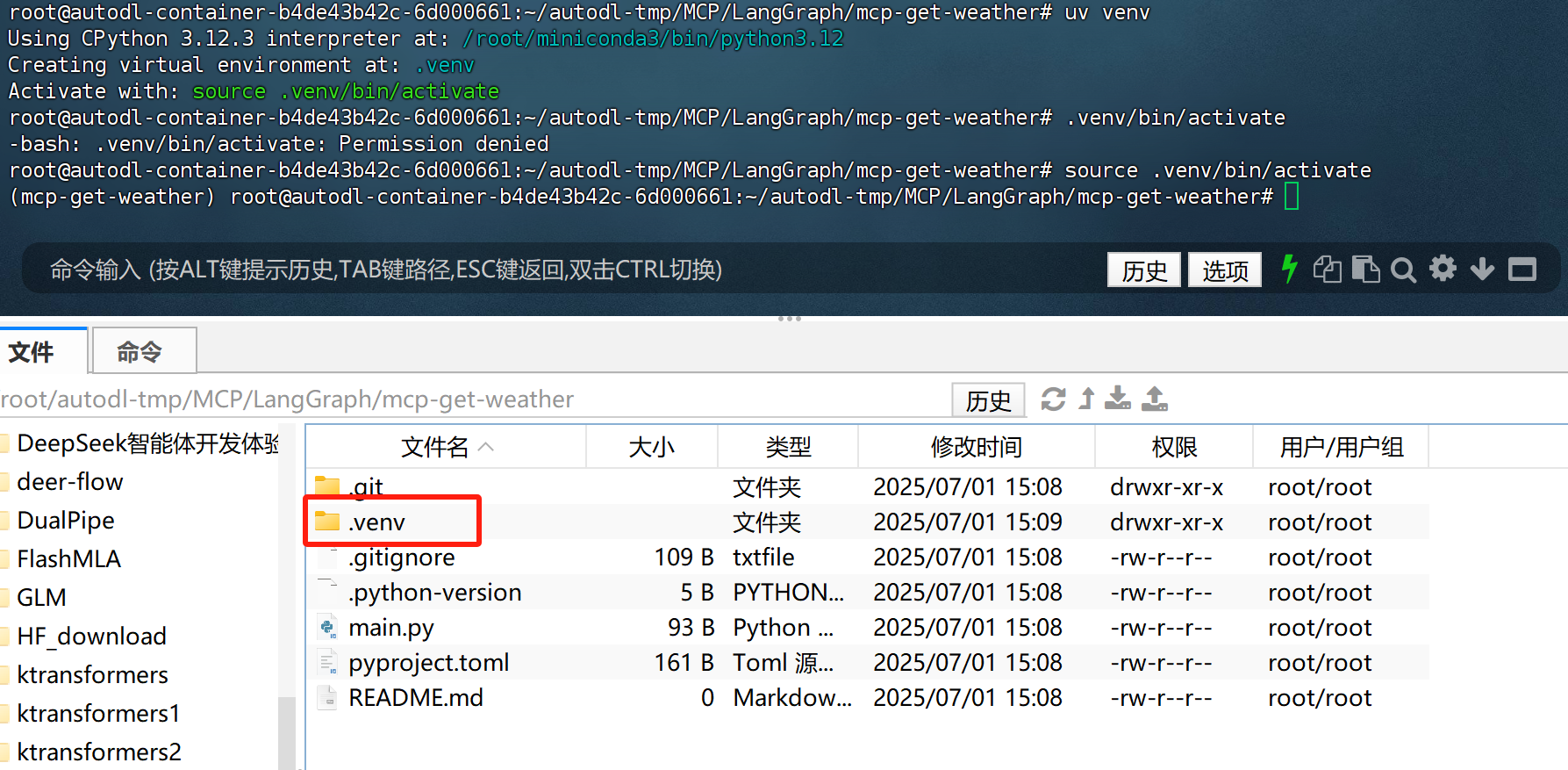Select the .venv folder in file list
1568x770 pixels.
click(x=376, y=522)
